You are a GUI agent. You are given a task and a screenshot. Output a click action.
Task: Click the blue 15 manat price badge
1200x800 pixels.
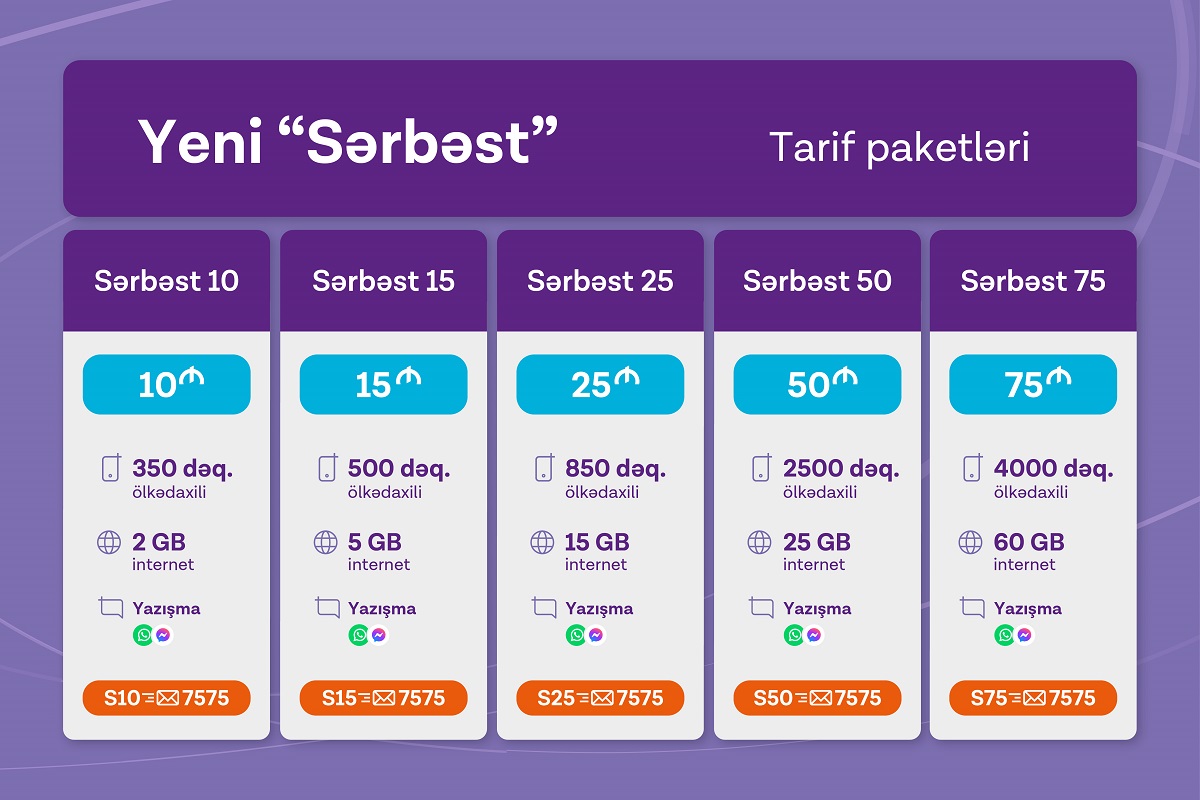383,384
